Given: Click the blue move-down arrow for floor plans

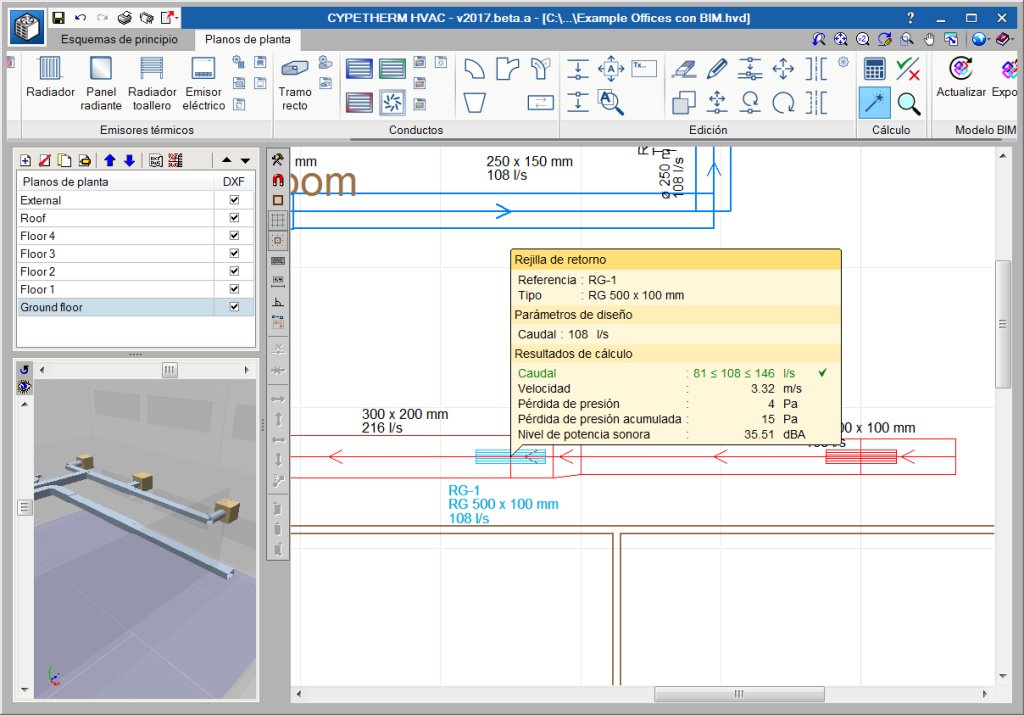Looking at the screenshot, I should pyautogui.click(x=129, y=161).
